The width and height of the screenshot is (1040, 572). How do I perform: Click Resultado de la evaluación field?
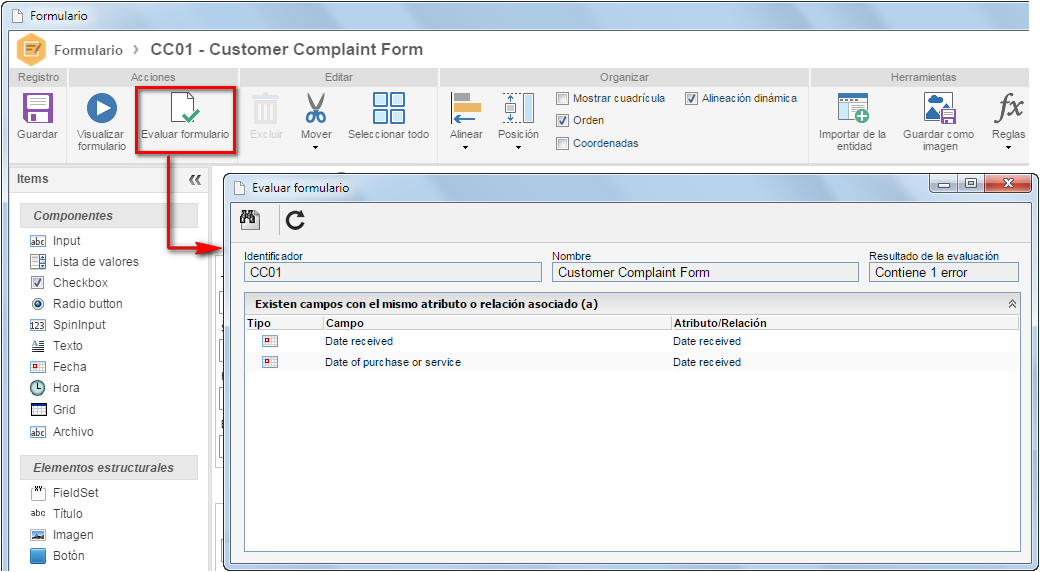tap(944, 272)
